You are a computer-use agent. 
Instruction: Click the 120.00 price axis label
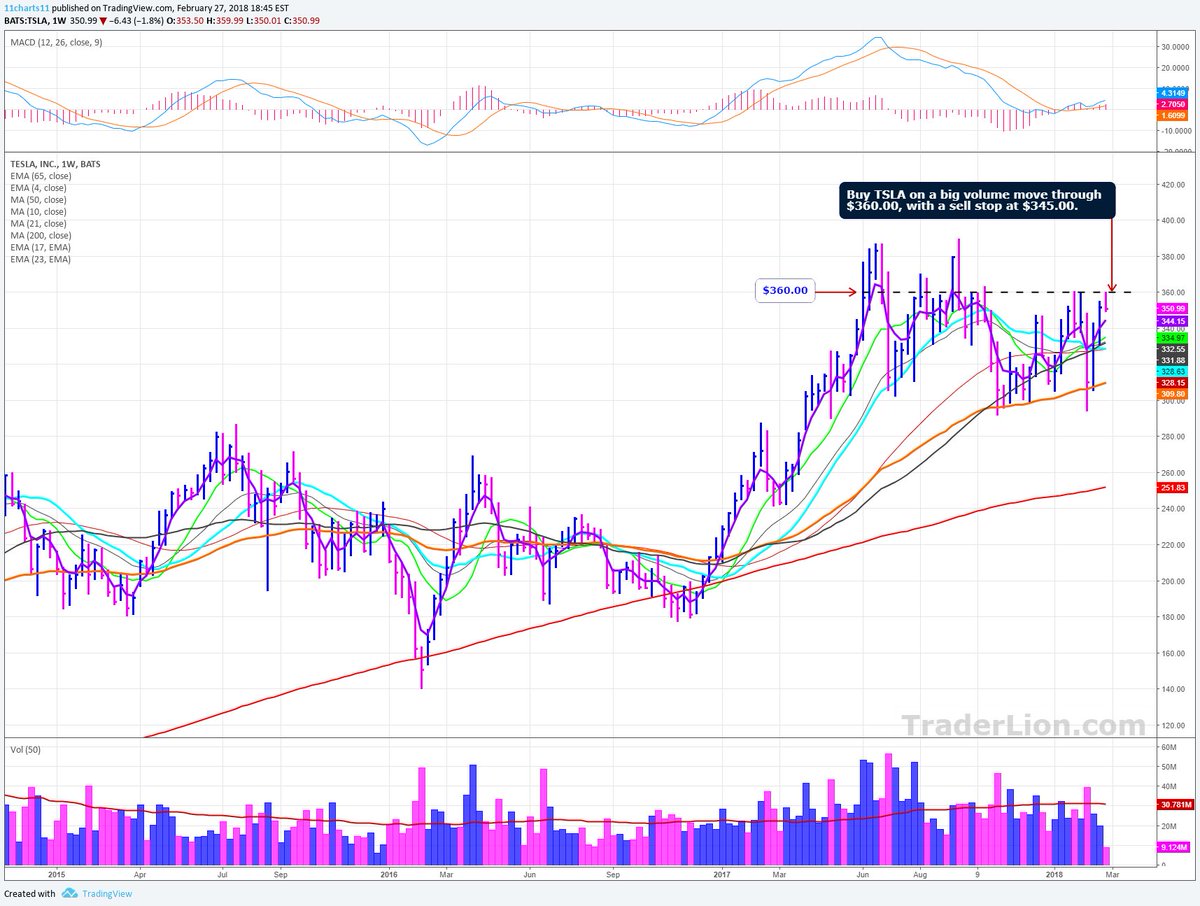tap(1171, 726)
